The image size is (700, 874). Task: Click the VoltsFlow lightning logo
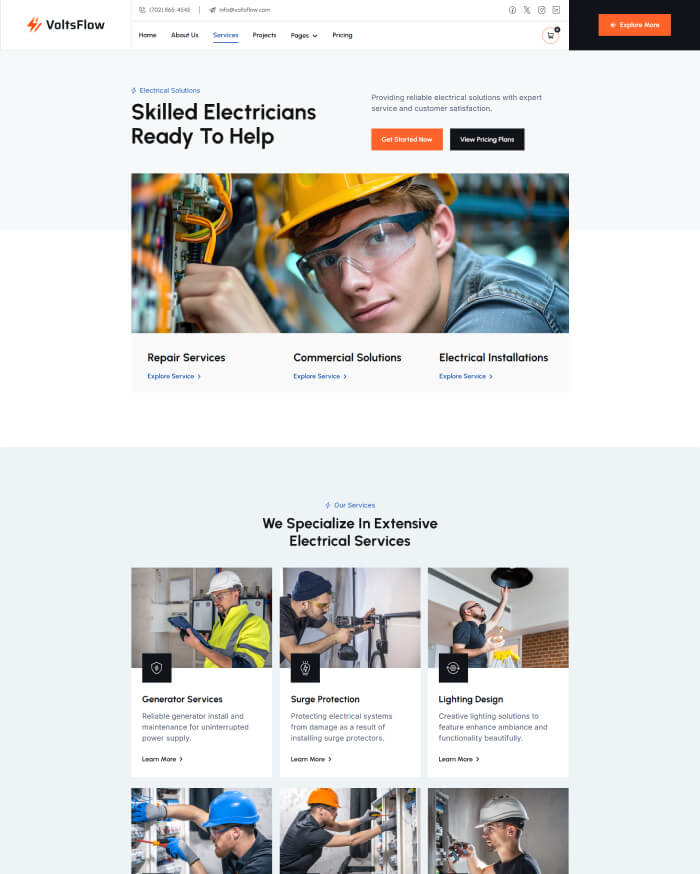[x=34, y=25]
